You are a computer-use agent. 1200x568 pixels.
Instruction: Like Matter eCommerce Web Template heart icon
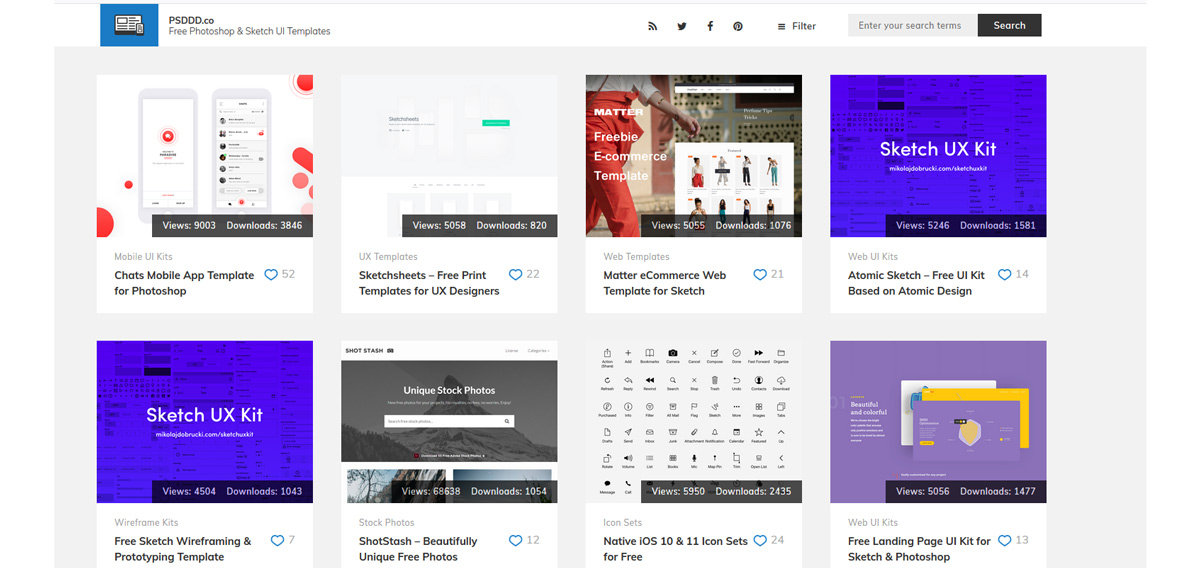pos(760,274)
